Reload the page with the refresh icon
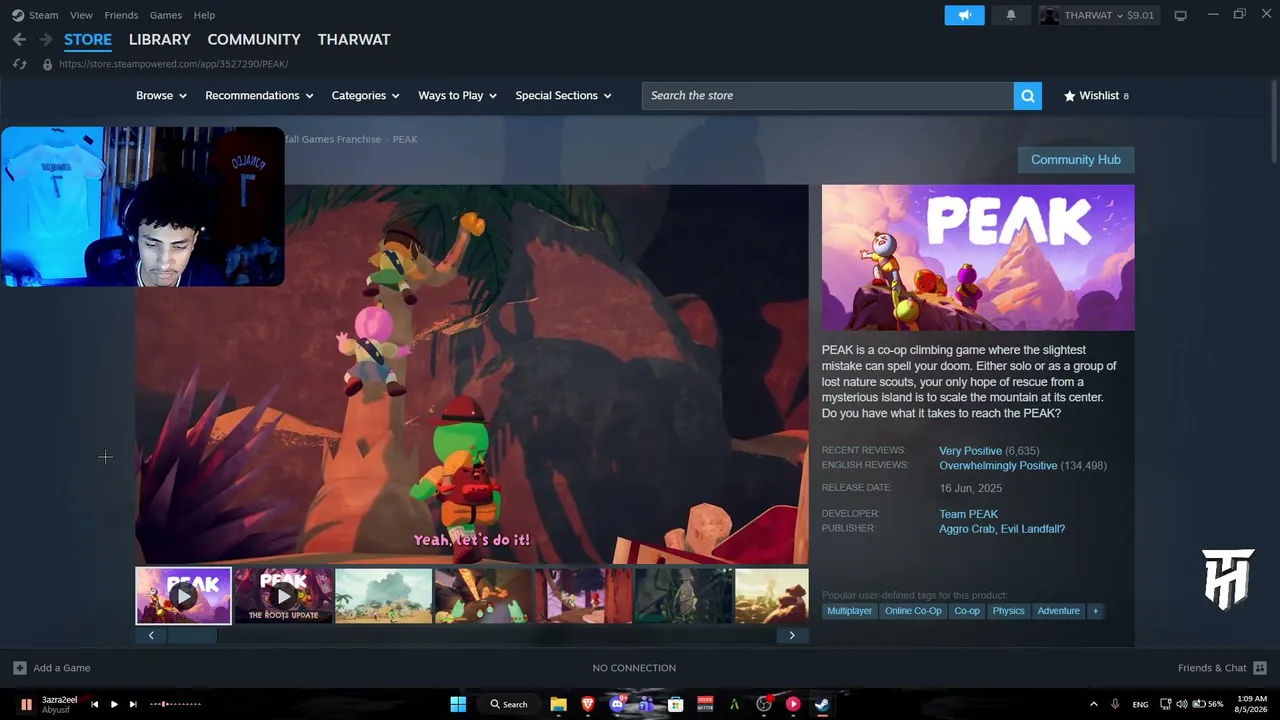Viewport: 1280px width, 720px height. tap(19, 64)
